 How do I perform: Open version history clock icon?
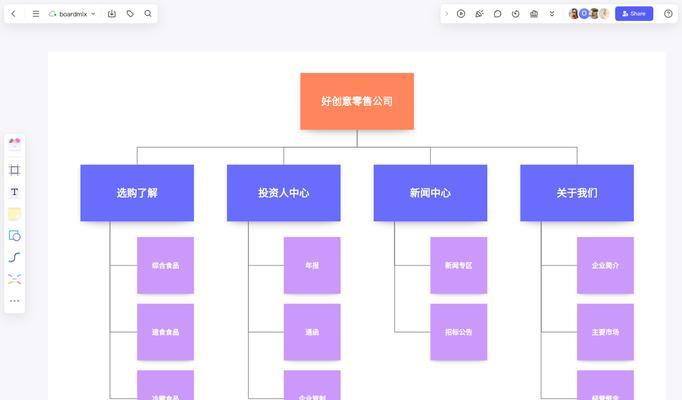tap(515, 14)
